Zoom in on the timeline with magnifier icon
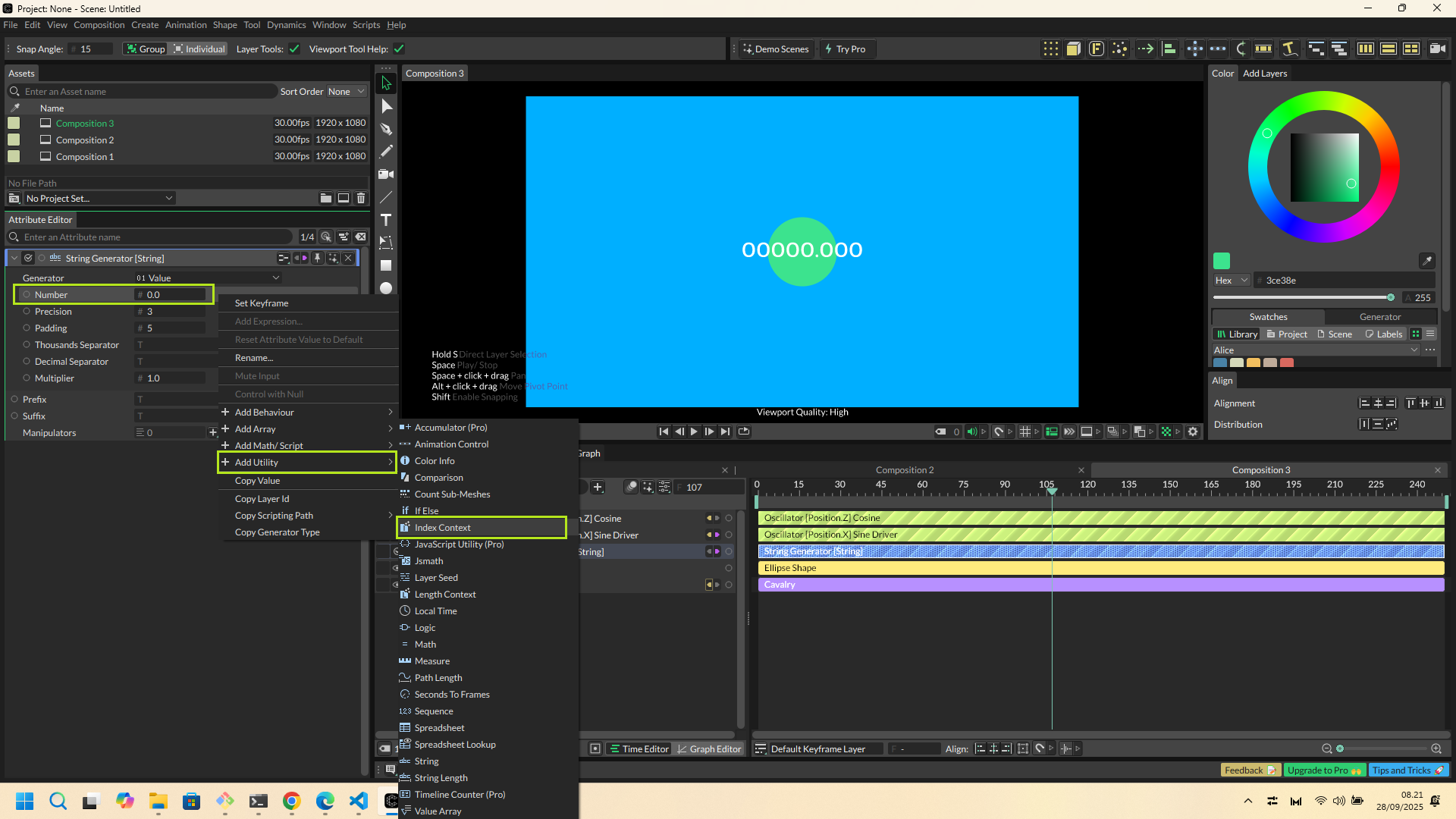The width and height of the screenshot is (1456, 819). point(1436,748)
